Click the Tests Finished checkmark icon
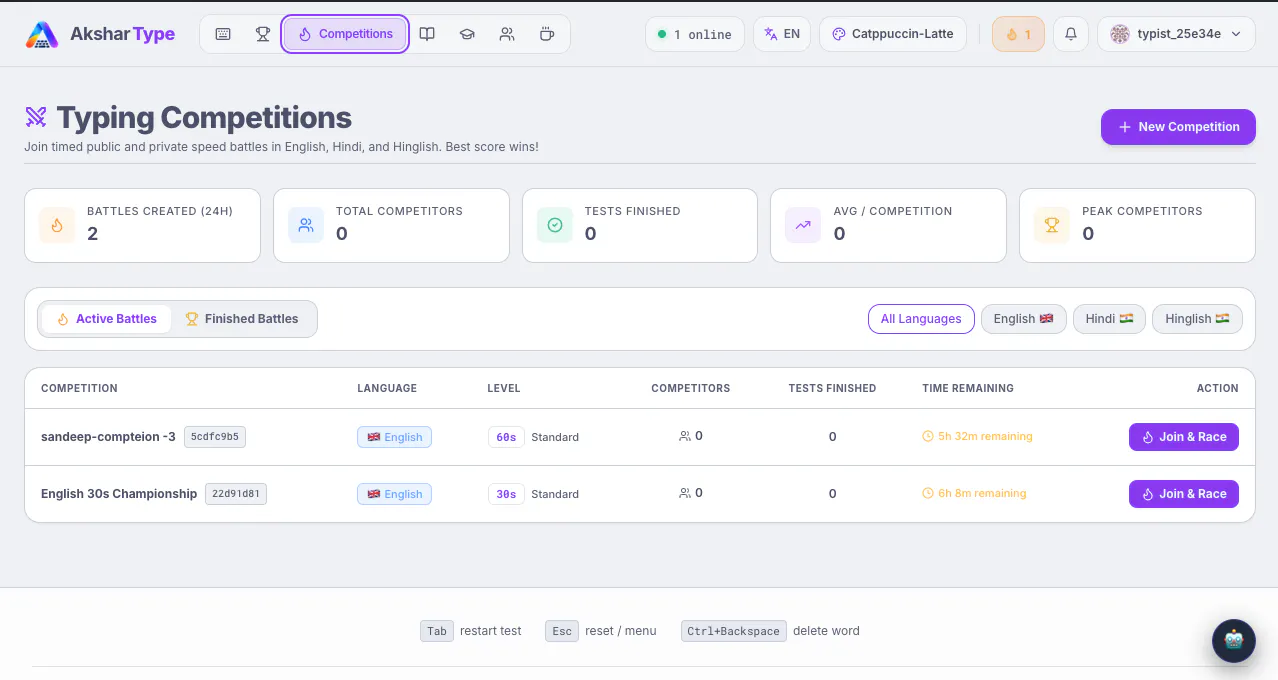The image size is (1278, 680). pyautogui.click(x=554, y=226)
